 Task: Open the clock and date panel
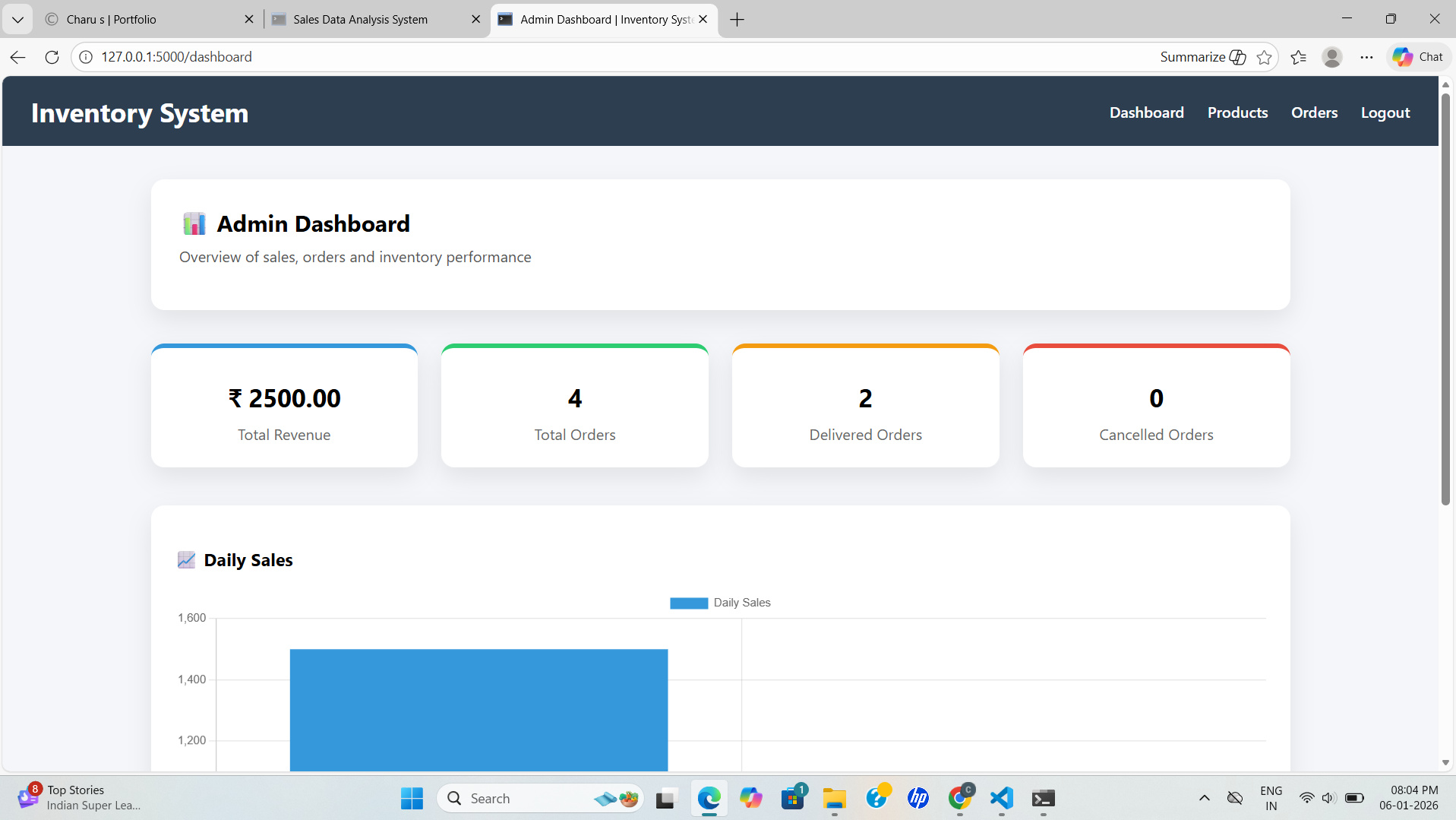(x=1408, y=798)
